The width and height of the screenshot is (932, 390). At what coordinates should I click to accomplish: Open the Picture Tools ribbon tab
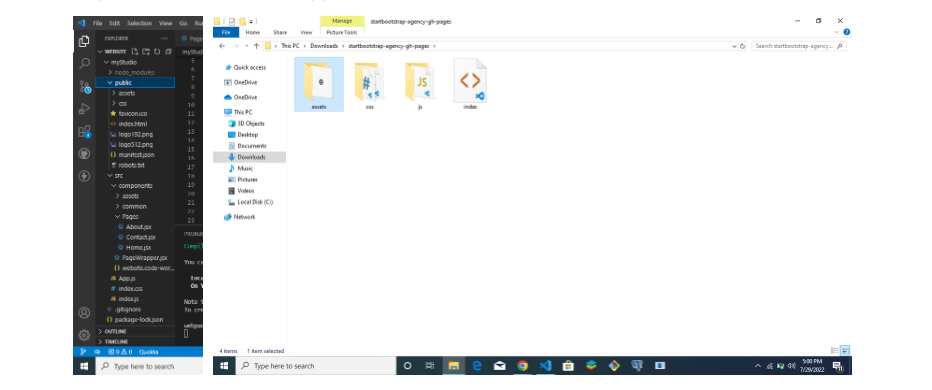(342, 32)
